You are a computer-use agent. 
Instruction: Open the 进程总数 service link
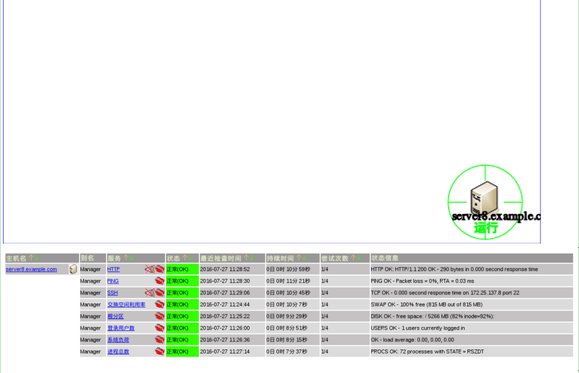tap(118, 352)
